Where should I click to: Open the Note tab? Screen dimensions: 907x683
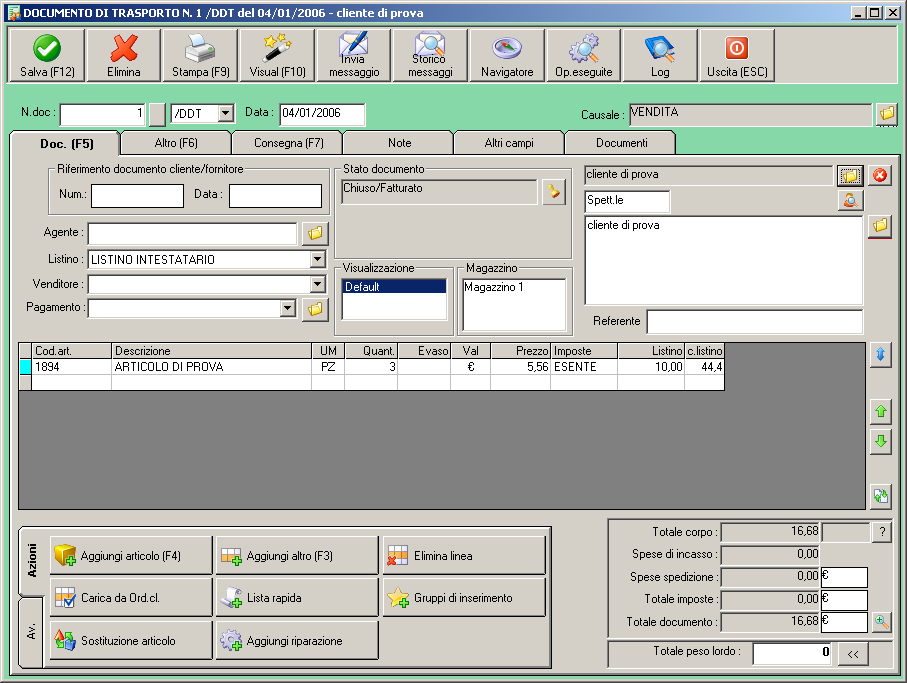click(x=399, y=144)
